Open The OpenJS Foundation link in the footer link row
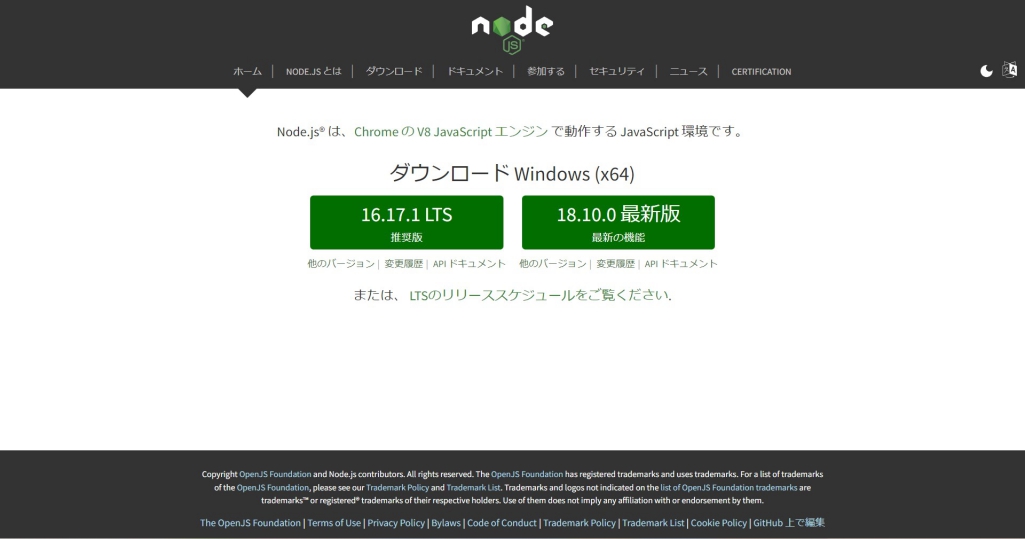Viewport: 1025px width, 539px height. coord(250,523)
